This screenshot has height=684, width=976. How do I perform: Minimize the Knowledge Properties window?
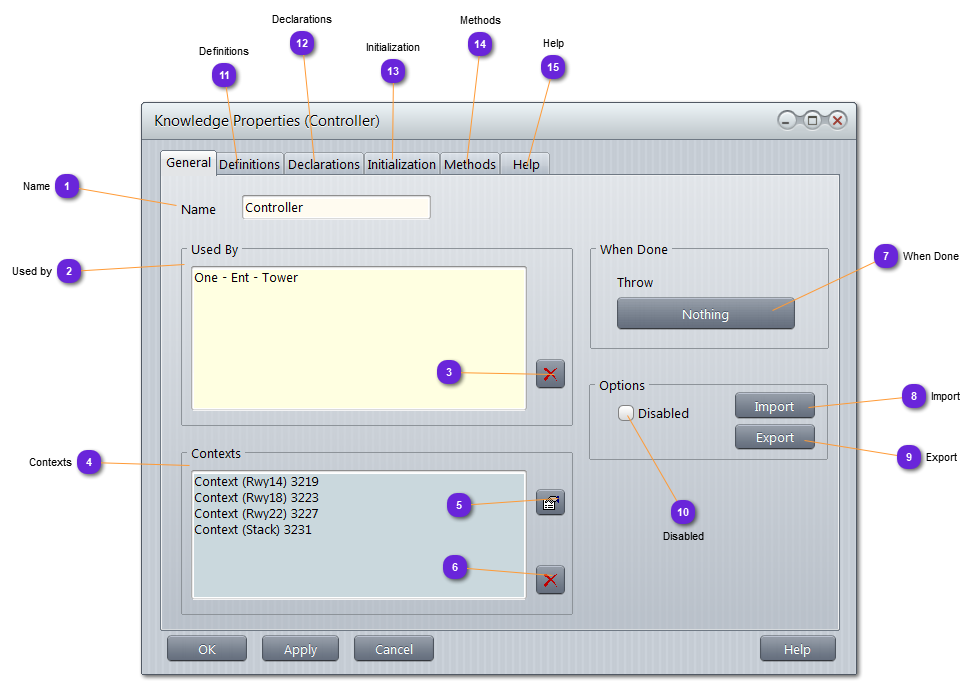click(787, 120)
